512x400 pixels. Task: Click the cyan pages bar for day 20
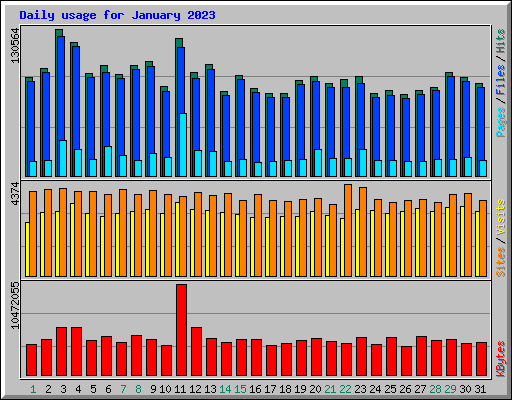coord(318,163)
